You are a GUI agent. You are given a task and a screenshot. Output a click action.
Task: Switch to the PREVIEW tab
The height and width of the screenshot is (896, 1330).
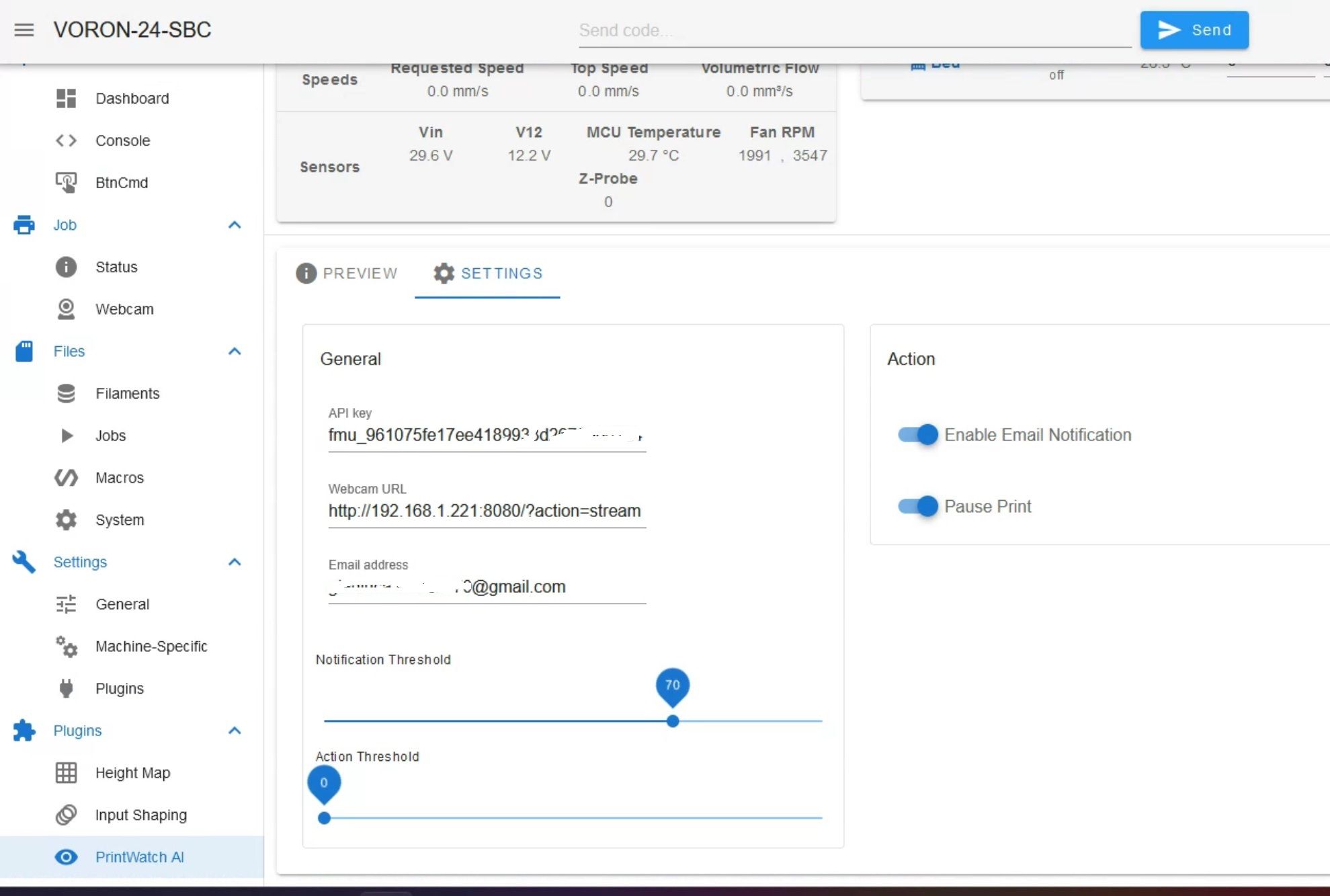[347, 274]
